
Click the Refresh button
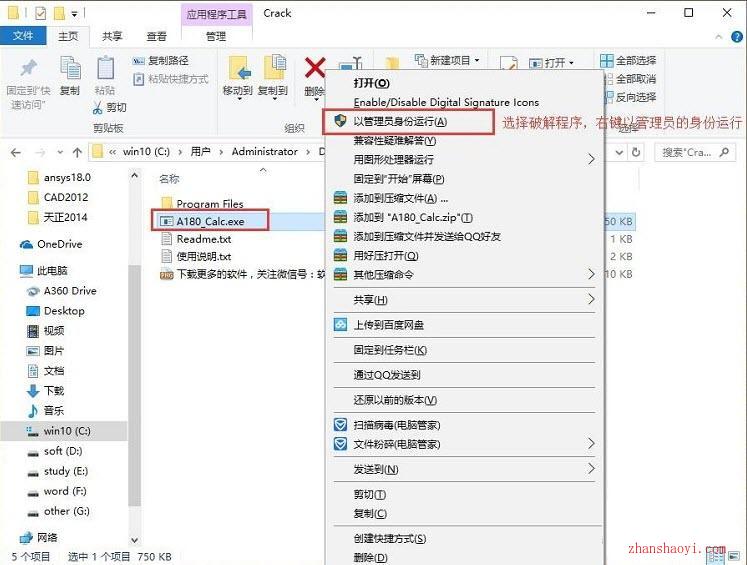click(x=636, y=152)
